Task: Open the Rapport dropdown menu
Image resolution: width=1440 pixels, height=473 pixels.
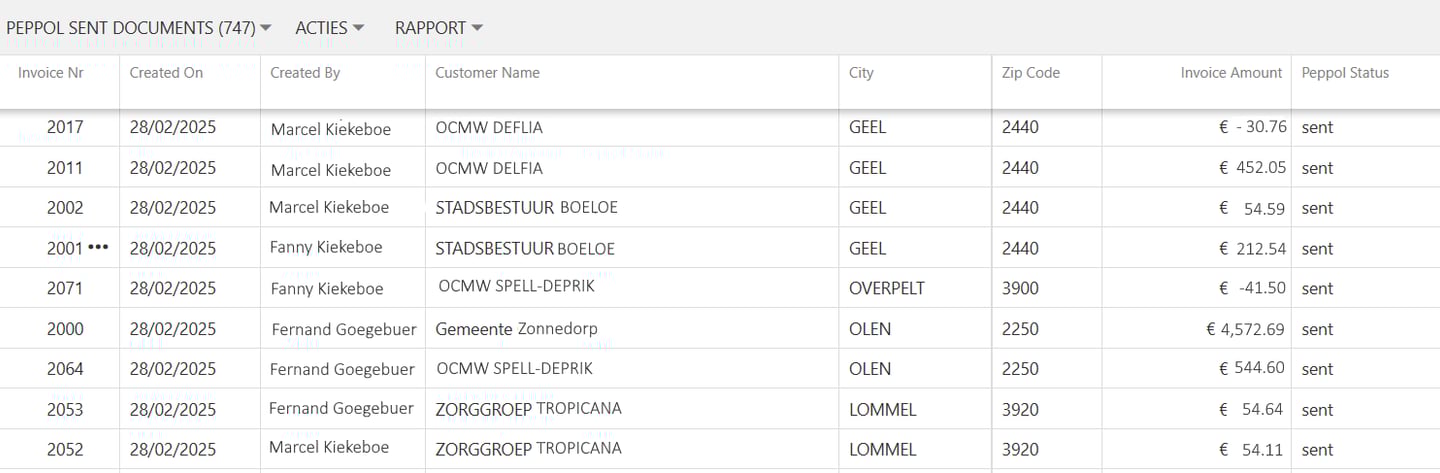Action: click(438, 28)
